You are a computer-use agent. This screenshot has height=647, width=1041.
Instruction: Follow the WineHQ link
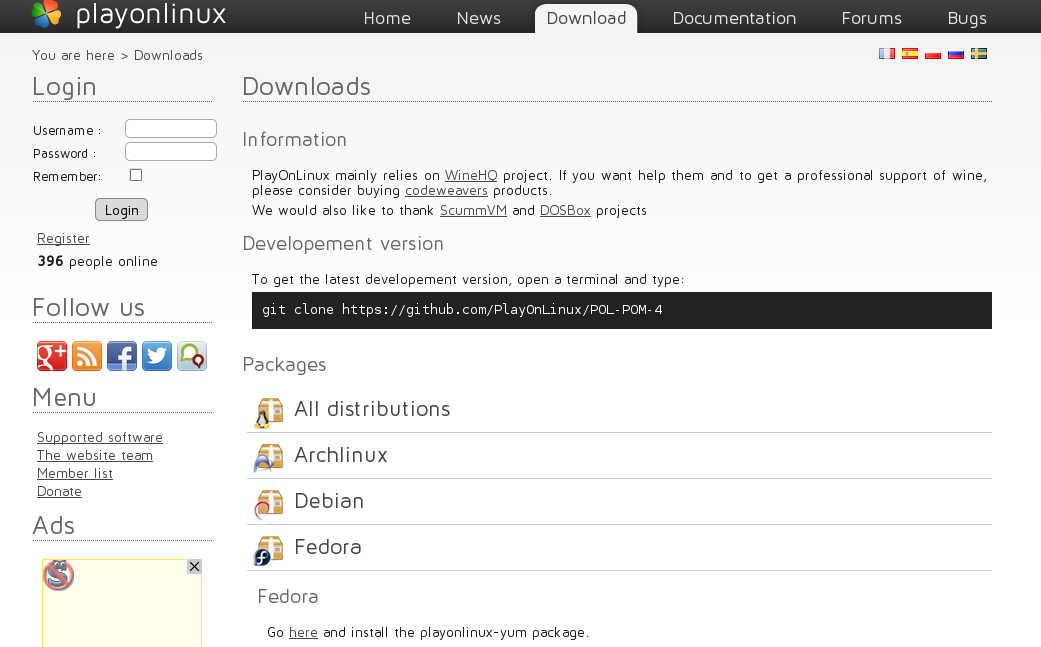pyautogui.click(x=471, y=175)
